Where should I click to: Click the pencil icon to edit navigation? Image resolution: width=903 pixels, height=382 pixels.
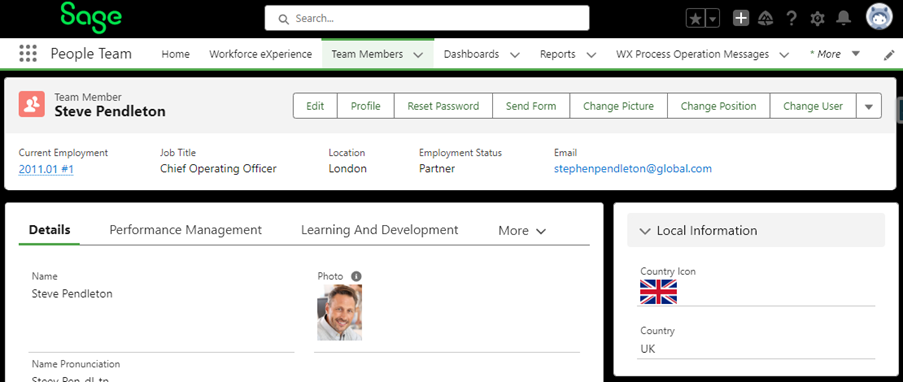point(889,55)
